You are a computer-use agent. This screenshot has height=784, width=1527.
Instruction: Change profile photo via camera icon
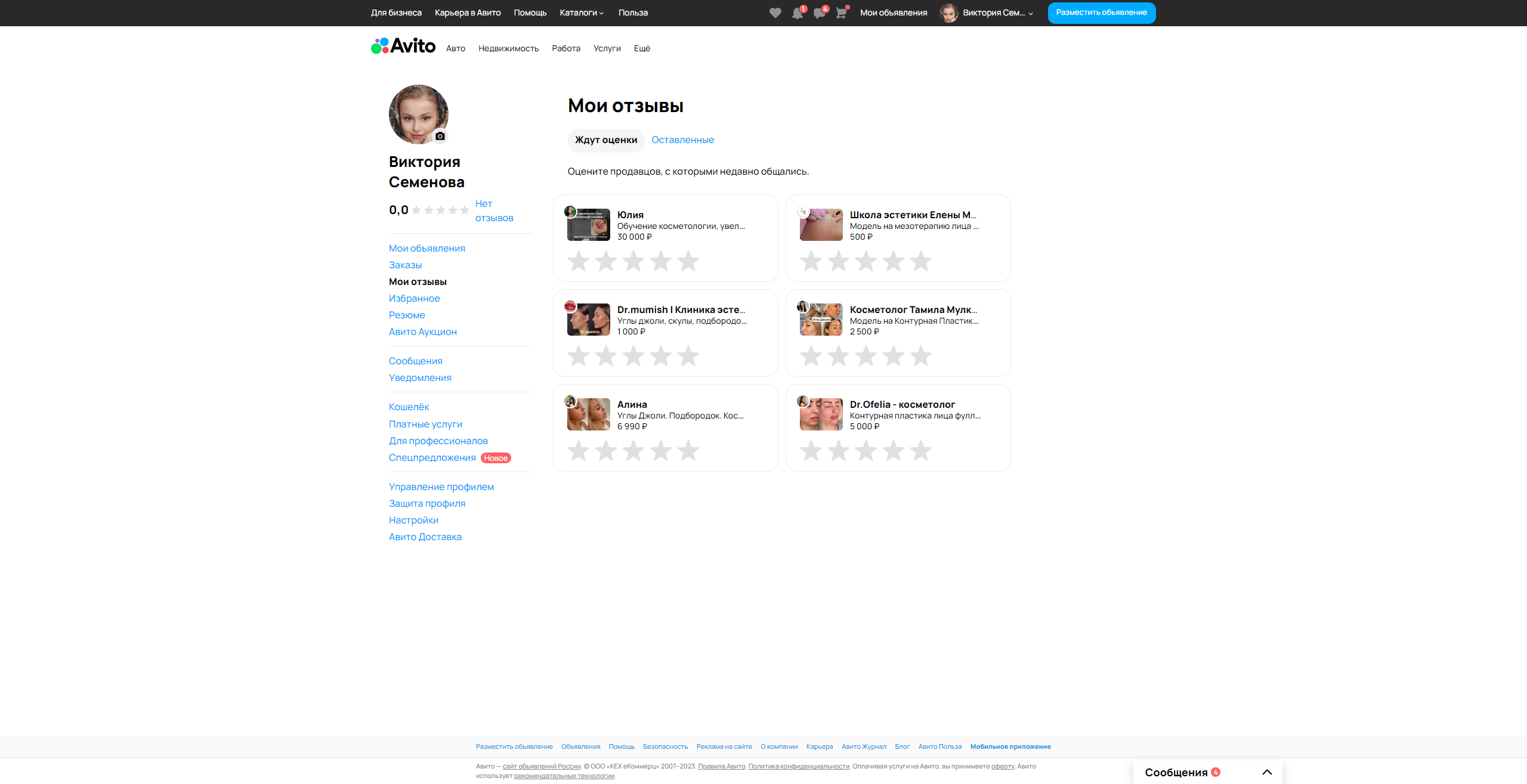pyautogui.click(x=440, y=136)
